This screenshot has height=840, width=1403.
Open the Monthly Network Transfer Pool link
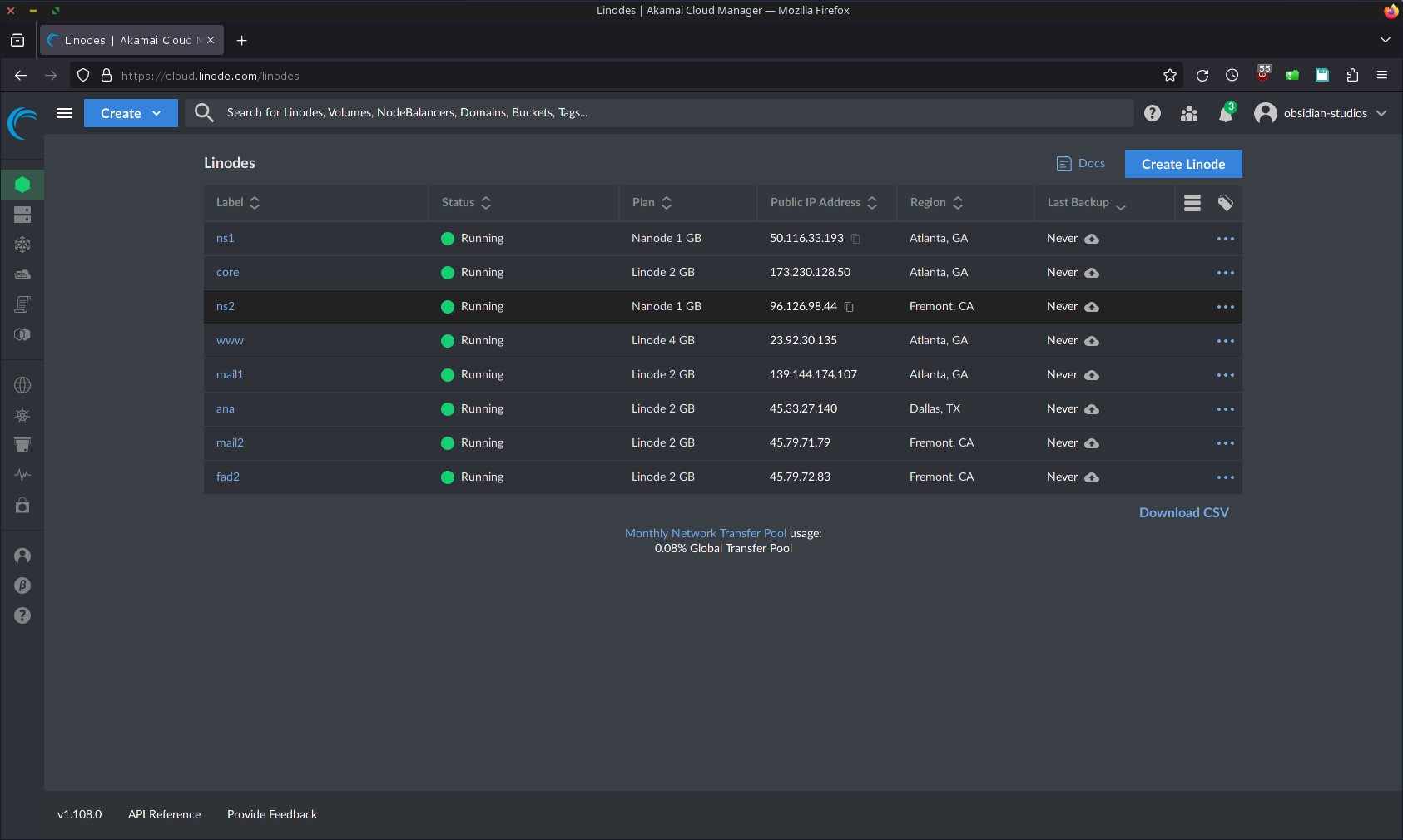[x=706, y=534]
